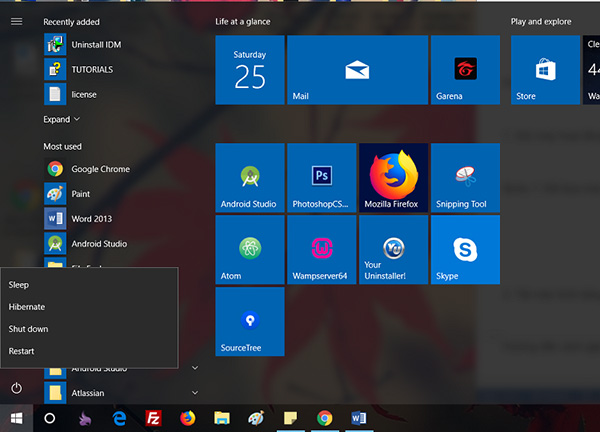Select Sleep from the power menu
Viewport: 600px width, 432px height.
tap(19, 285)
